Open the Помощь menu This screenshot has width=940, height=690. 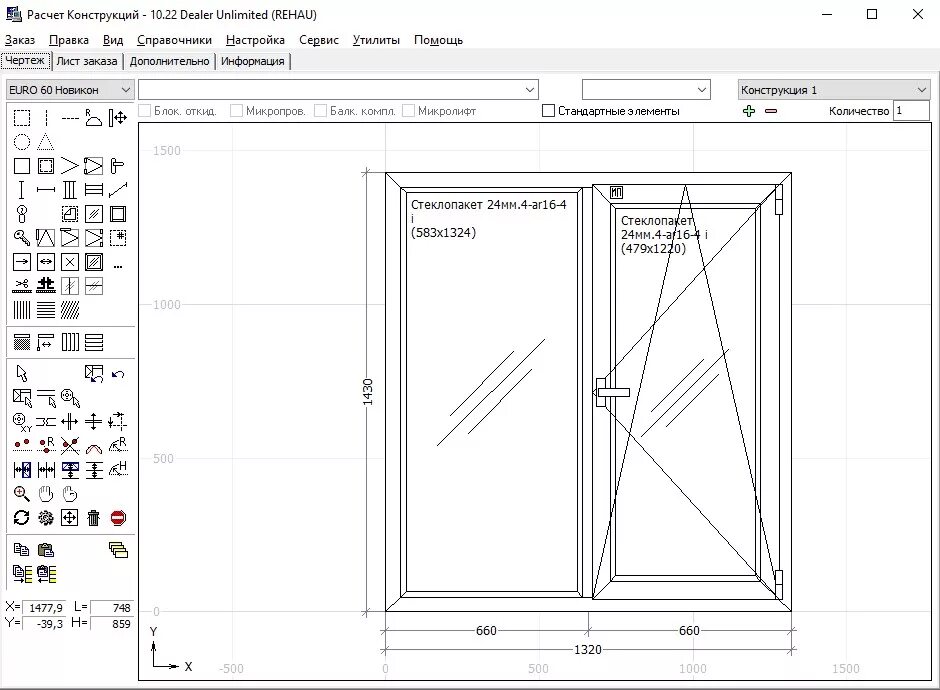coord(438,40)
